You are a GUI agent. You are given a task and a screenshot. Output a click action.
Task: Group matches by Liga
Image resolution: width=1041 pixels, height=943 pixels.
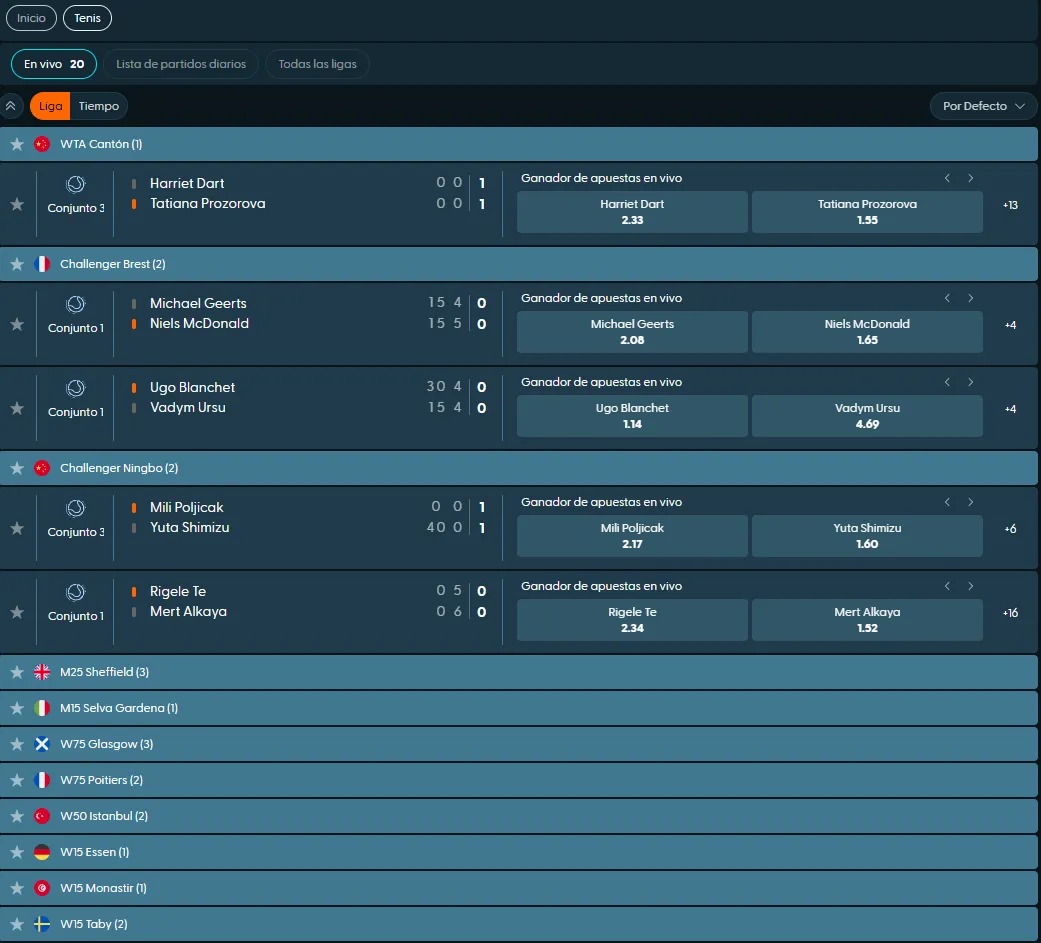click(x=50, y=106)
